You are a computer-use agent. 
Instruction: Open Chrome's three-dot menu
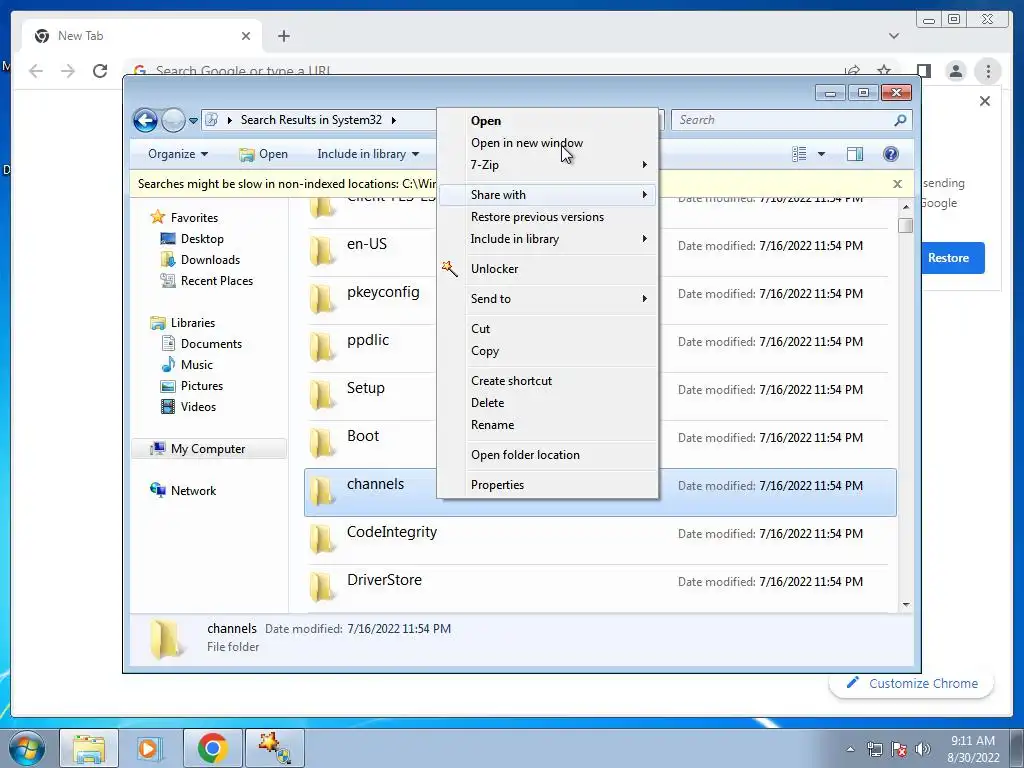point(988,71)
